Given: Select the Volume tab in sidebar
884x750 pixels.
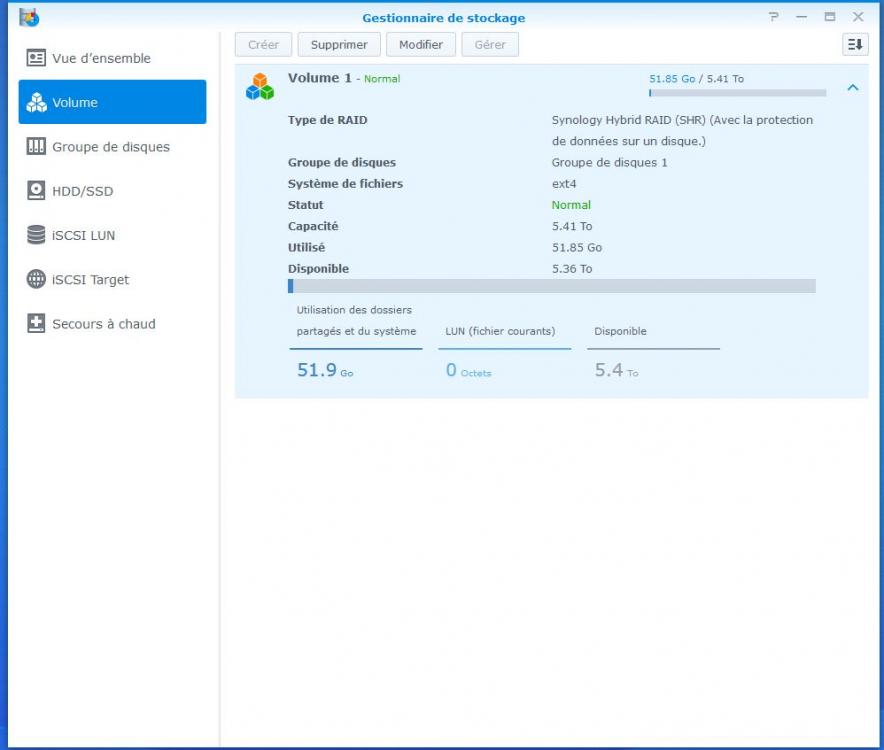Looking at the screenshot, I should (x=112, y=102).
